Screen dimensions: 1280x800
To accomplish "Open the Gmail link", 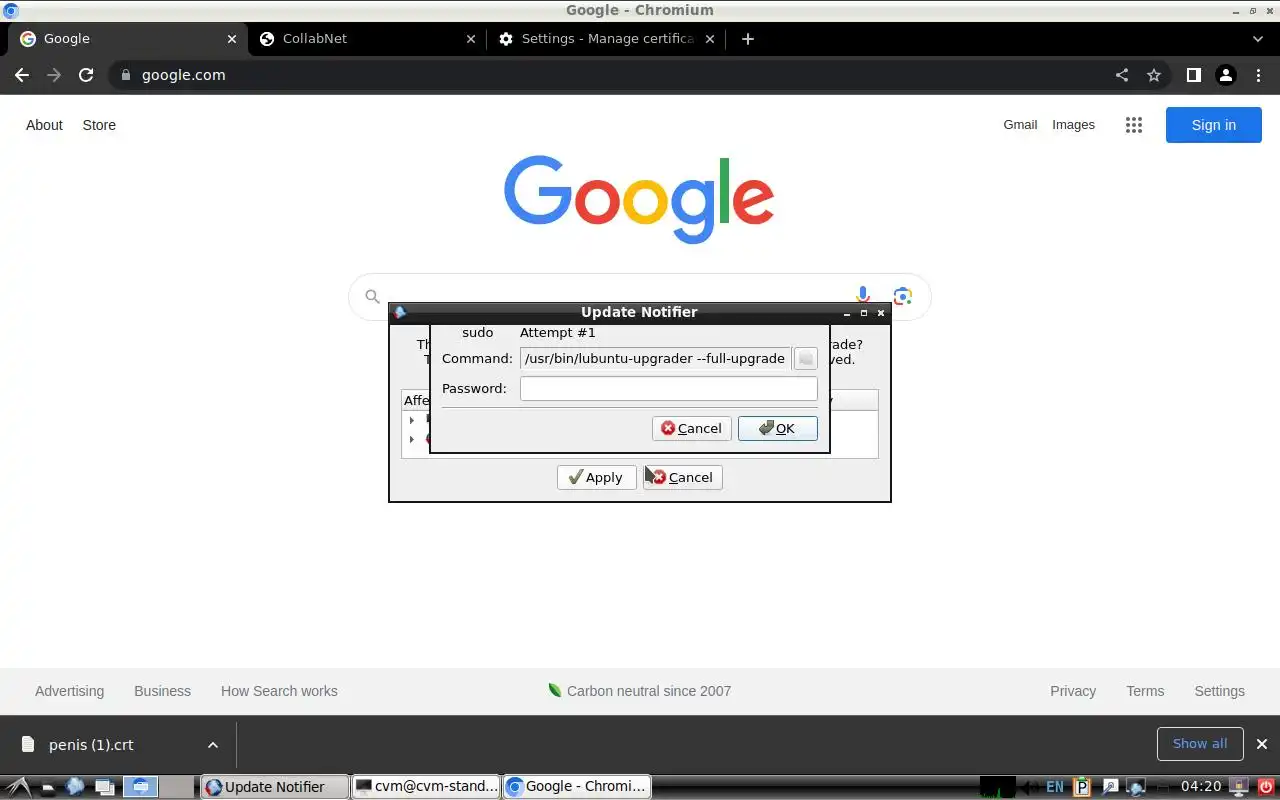I will click(x=1020, y=125).
